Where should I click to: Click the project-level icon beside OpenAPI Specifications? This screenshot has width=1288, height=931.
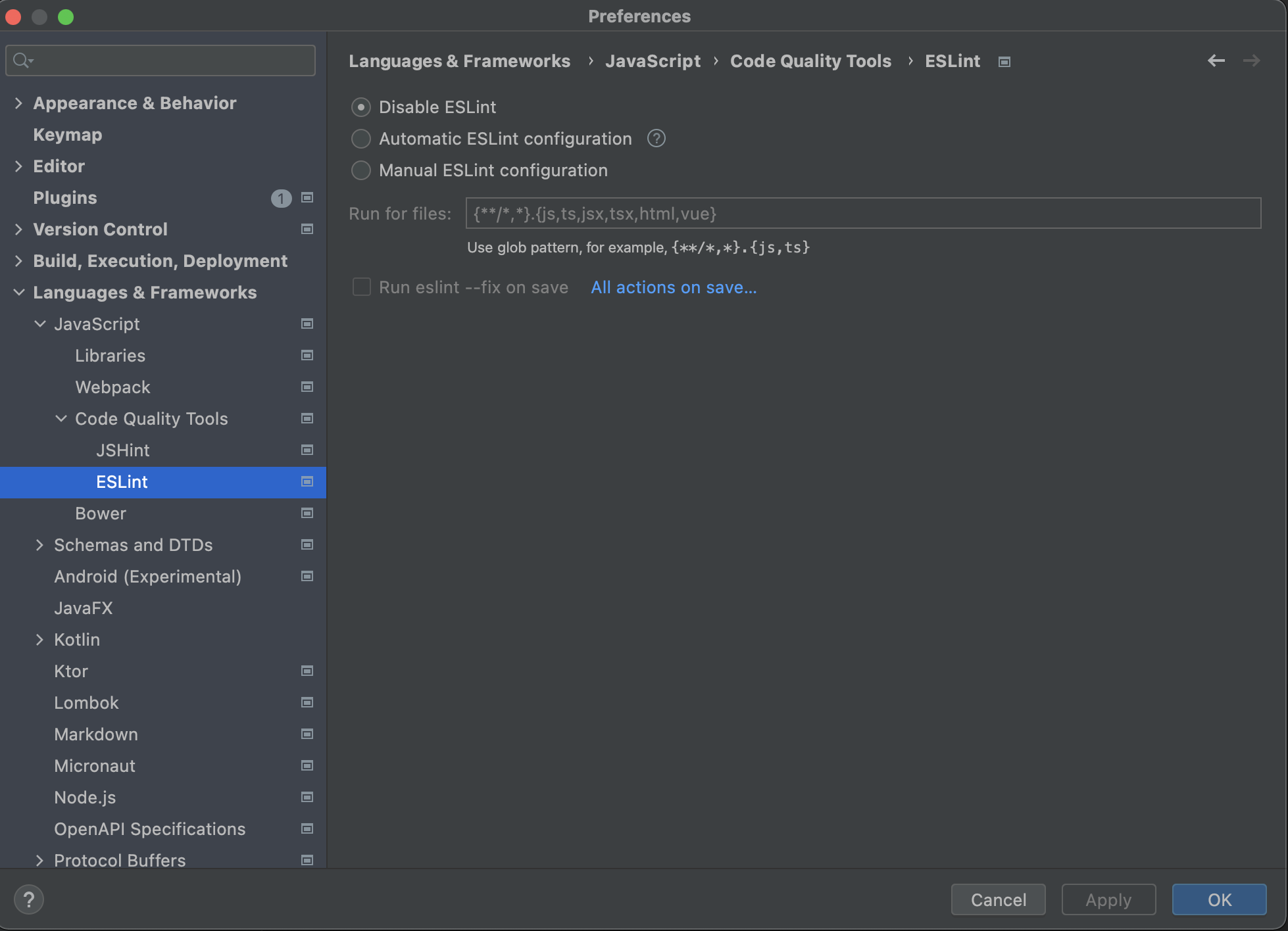click(307, 828)
